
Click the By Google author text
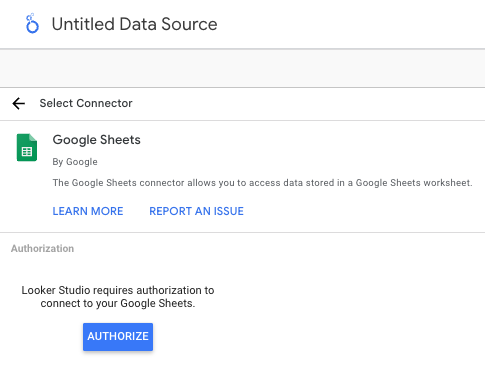(75, 162)
